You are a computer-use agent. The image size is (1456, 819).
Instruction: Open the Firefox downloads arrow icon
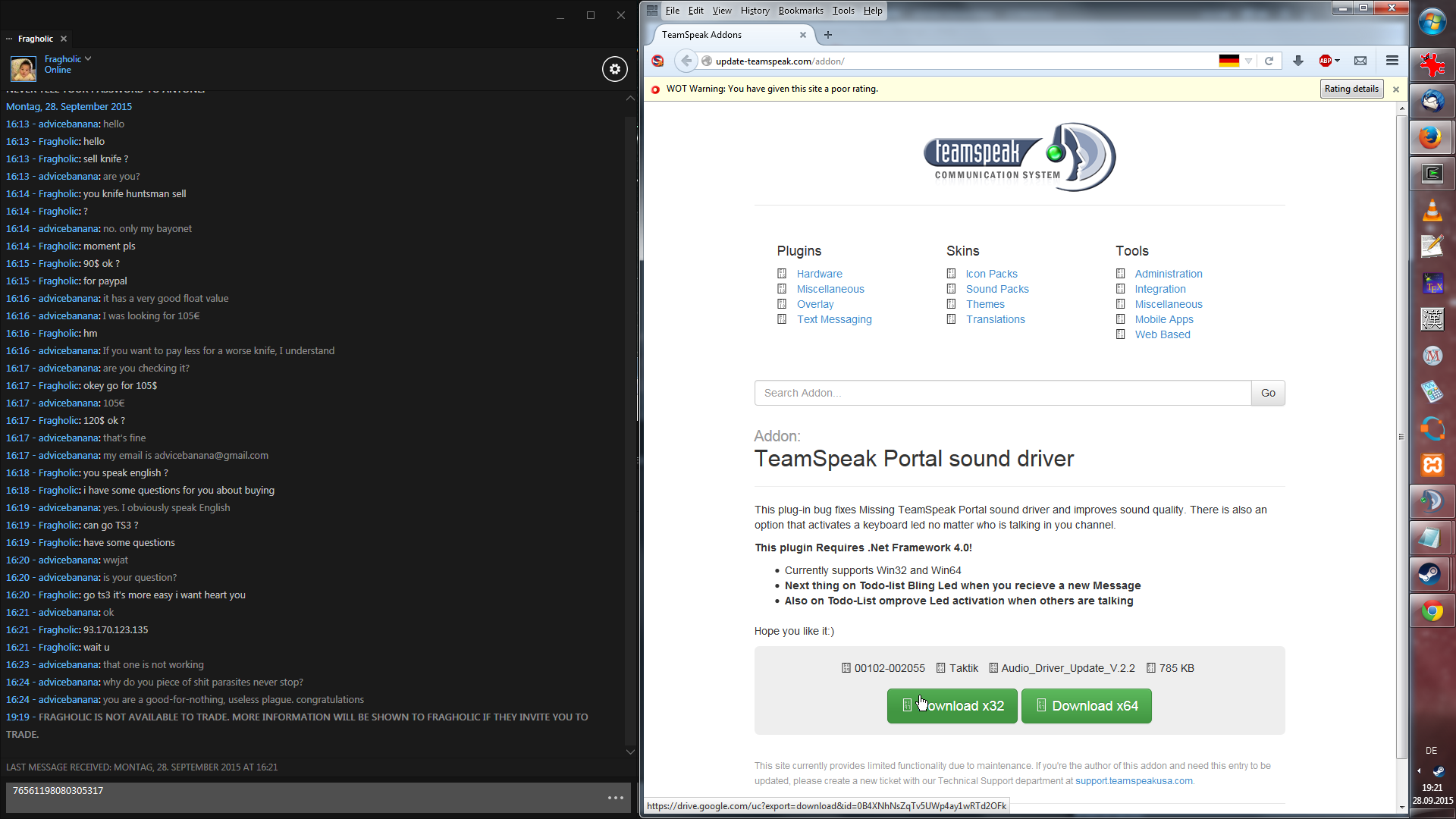click(x=1298, y=61)
